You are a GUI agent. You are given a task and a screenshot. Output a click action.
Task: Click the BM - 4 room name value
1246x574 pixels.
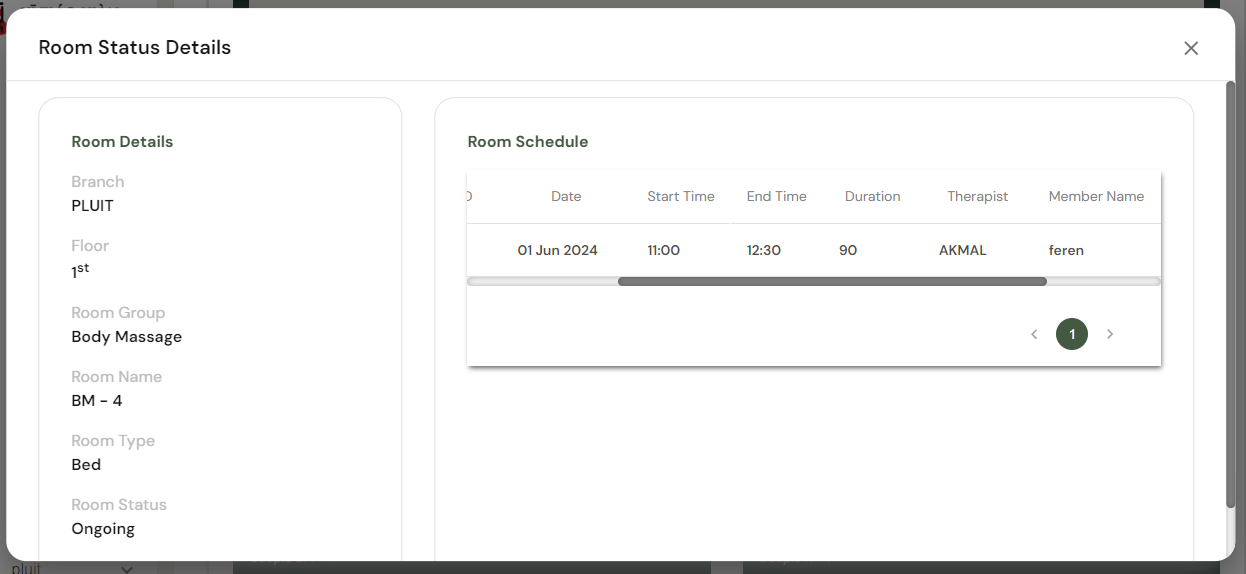pyautogui.click(x=97, y=401)
